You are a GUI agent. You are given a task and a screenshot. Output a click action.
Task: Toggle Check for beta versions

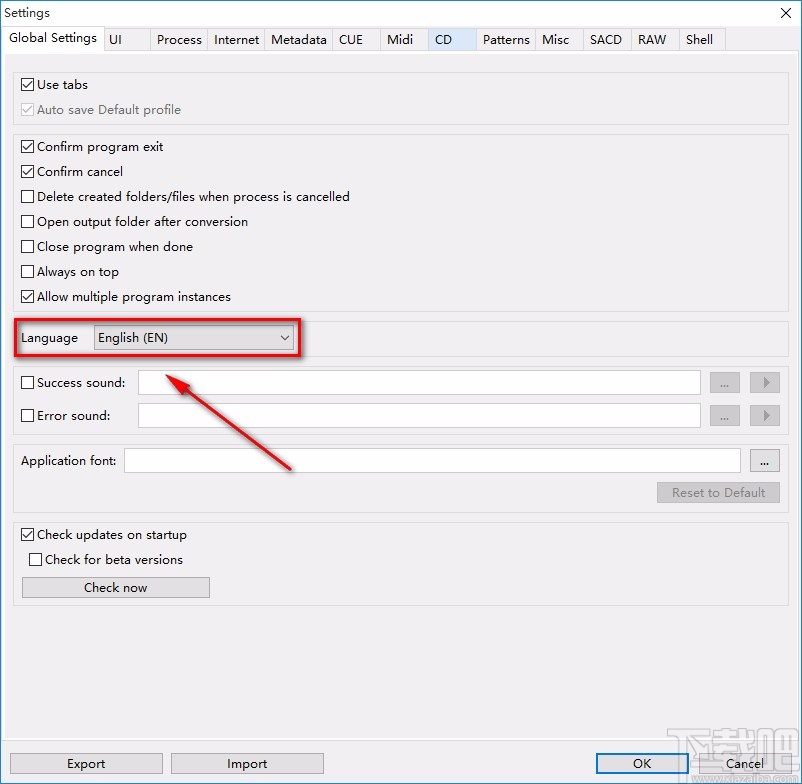pos(36,560)
